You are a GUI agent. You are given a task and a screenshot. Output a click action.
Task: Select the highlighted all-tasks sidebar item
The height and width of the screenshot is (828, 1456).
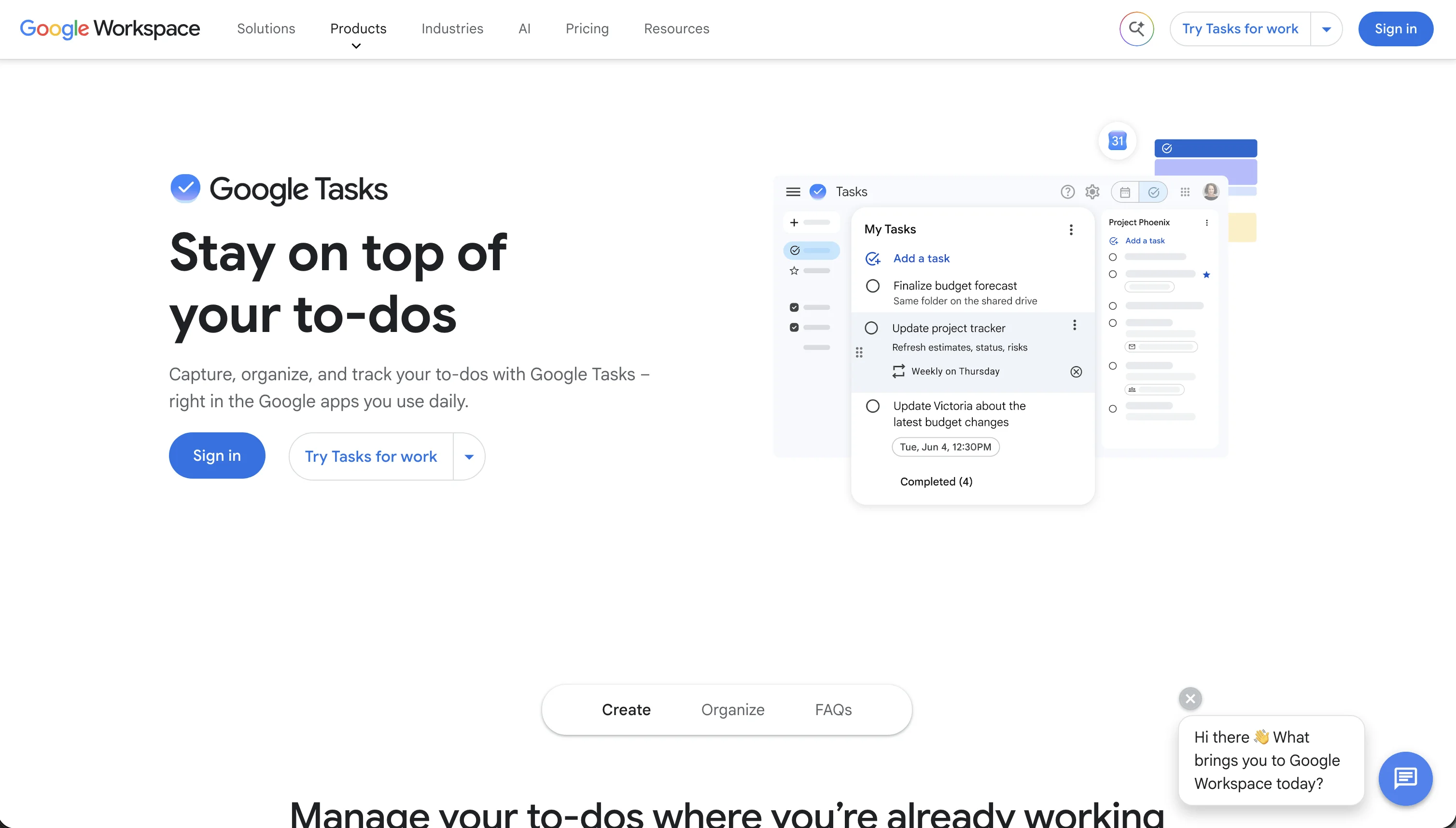pyautogui.click(x=811, y=250)
